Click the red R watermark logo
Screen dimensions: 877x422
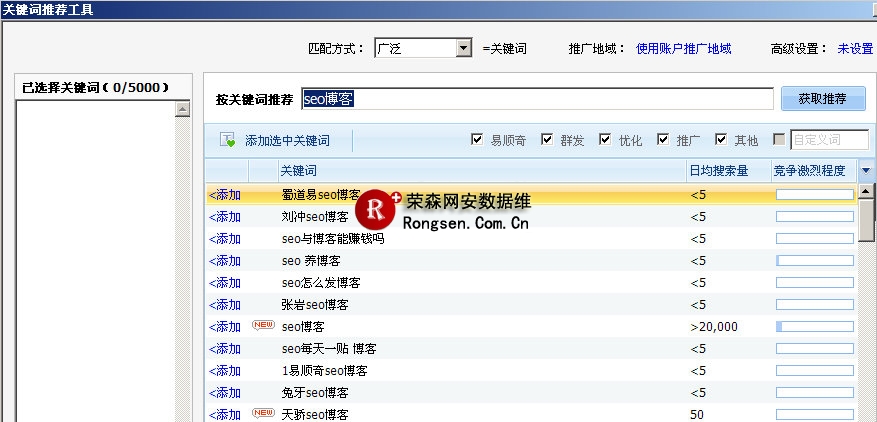pyautogui.click(x=378, y=209)
